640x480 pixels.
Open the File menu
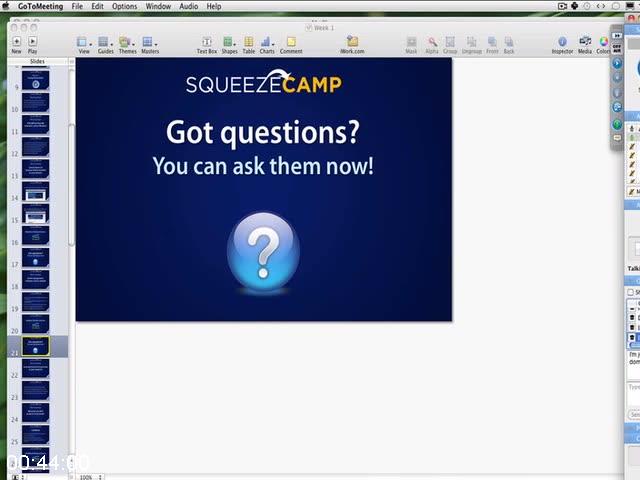[77, 6]
